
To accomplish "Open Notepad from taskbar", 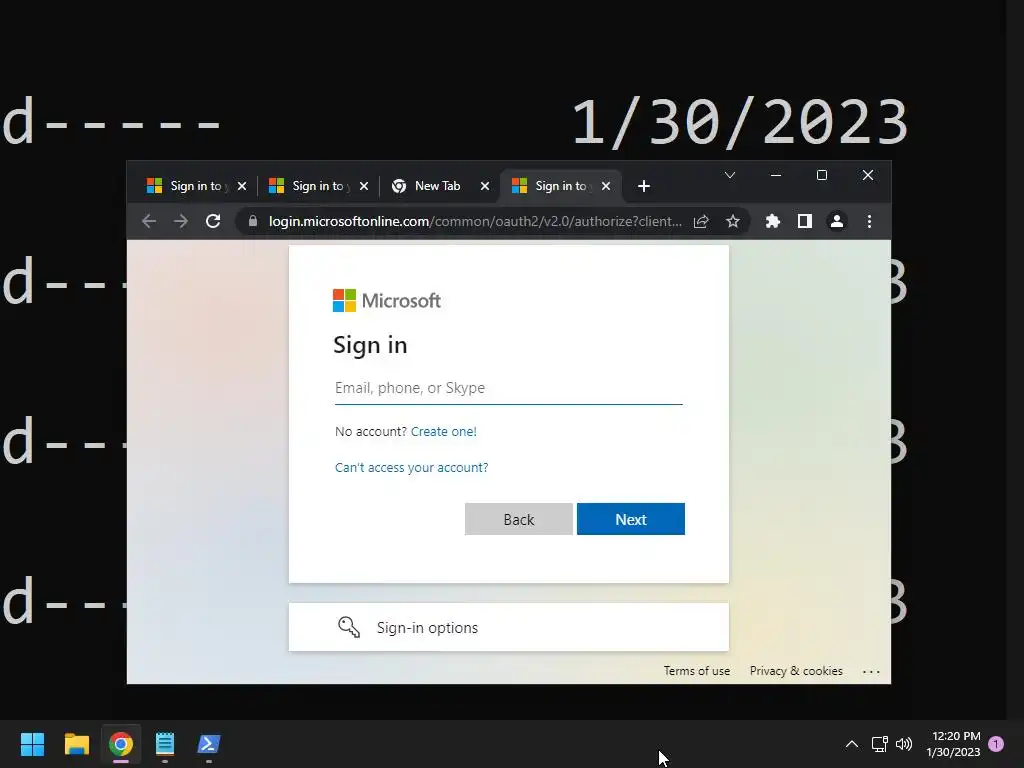I will pyautogui.click(x=165, y=744).
